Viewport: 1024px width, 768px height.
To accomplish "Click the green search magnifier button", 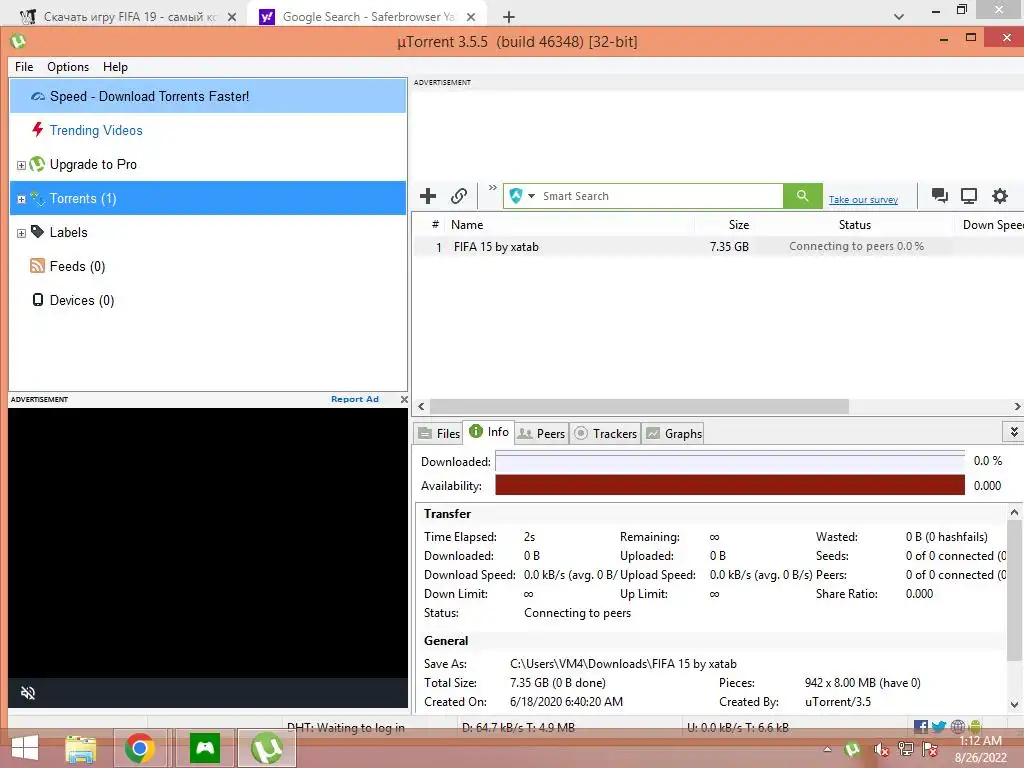I will 803,196.
